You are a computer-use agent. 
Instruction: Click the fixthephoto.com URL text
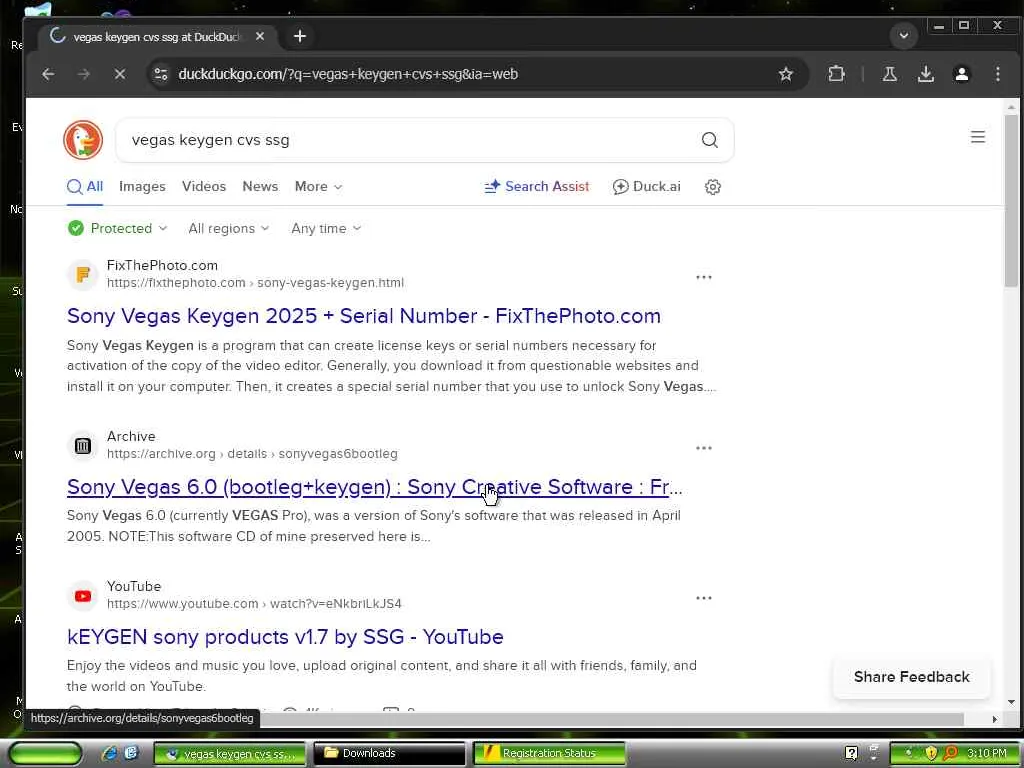255,283
